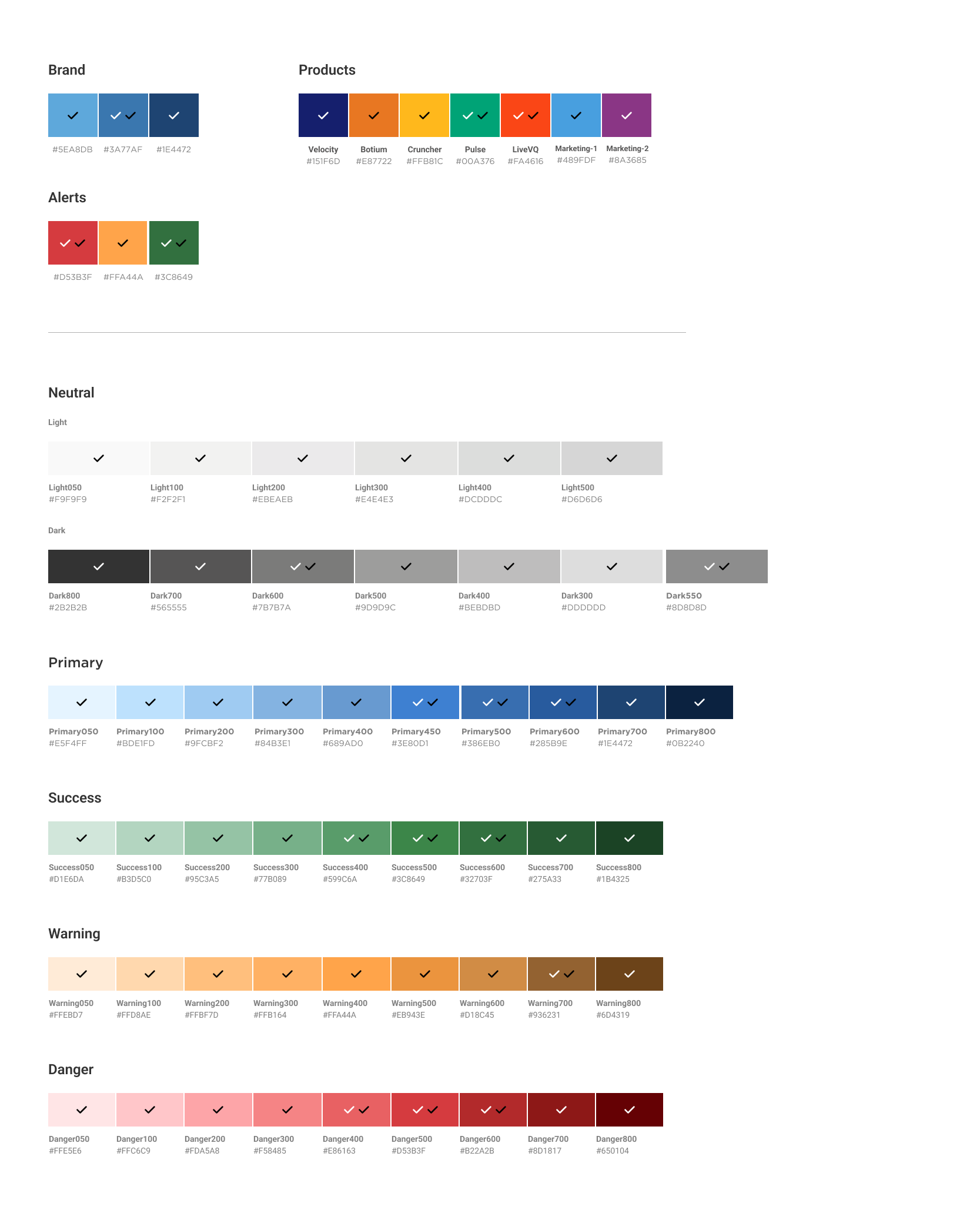Pick the LiveVQ red-orange swatch
This screenshot has width=980, height=1230.
[x=526, y=115]
